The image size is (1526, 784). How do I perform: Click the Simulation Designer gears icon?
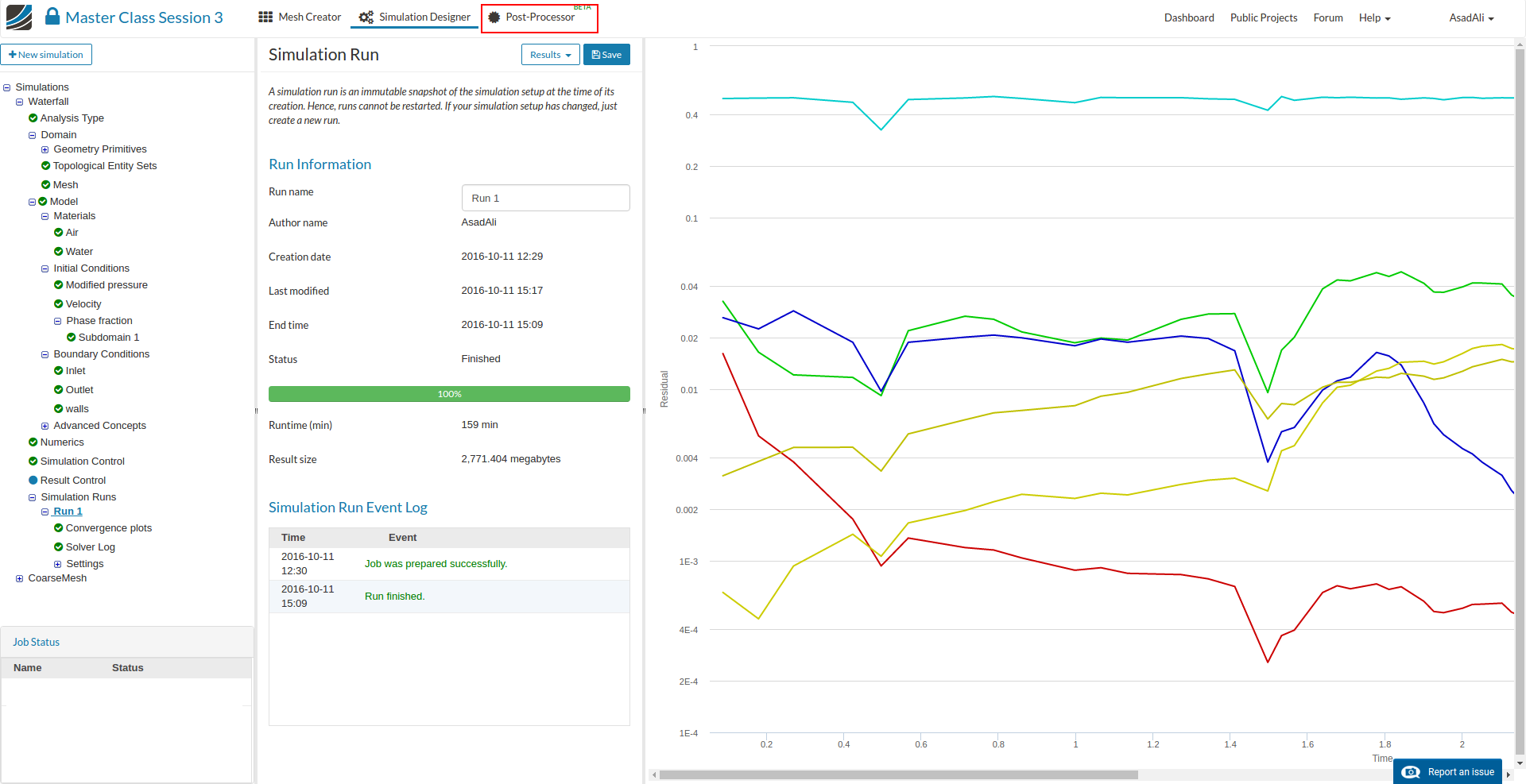point(366,17)
